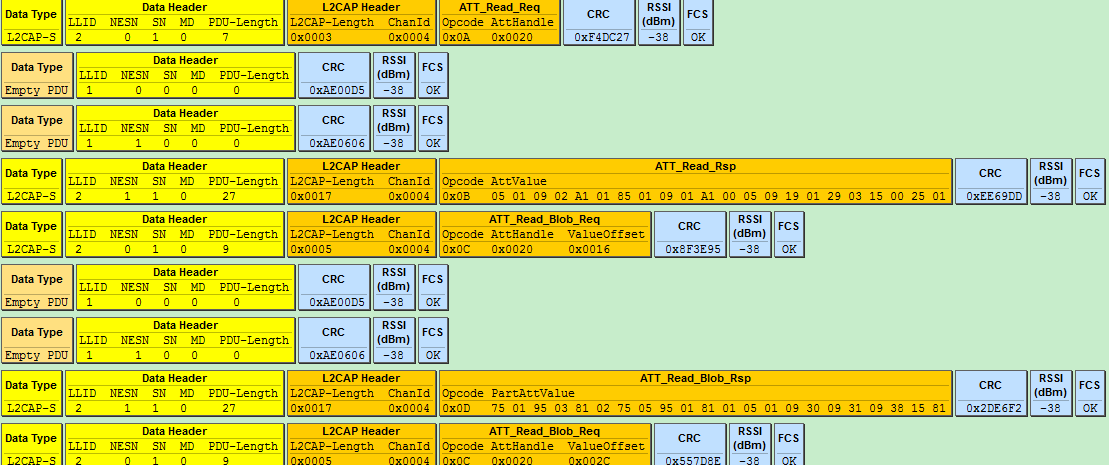Click the L2CAP-S Data Type cell of ATT_Read_Rsp row
The image size is (1109, 465).
point(31,182)
